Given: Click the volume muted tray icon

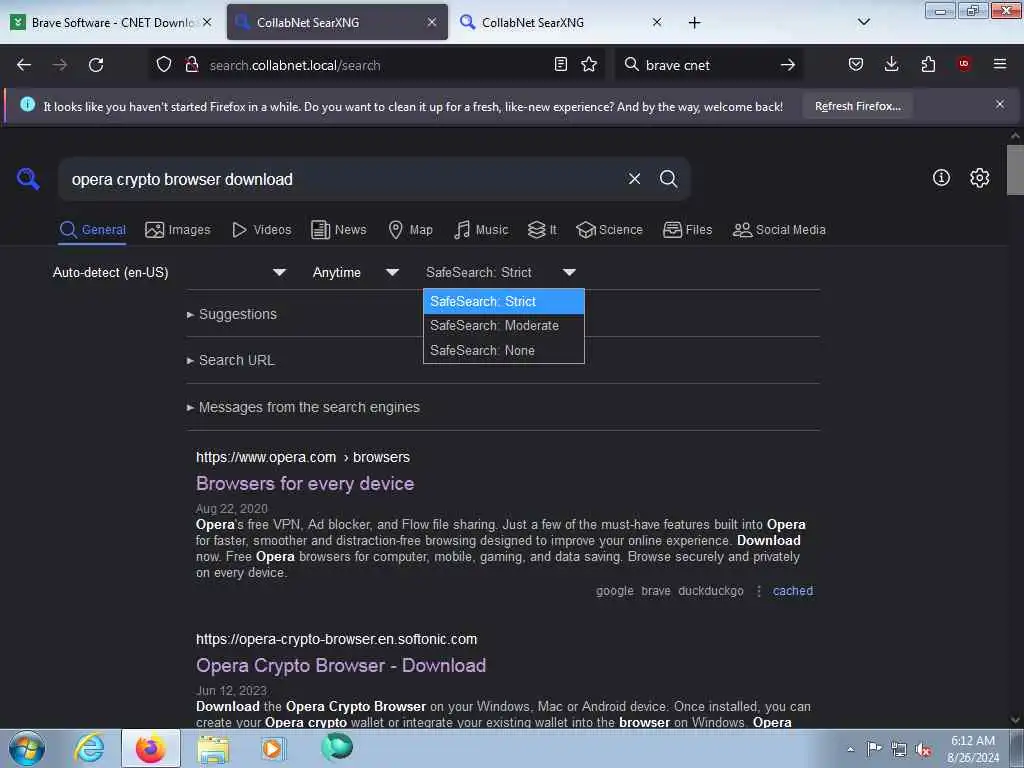Looking at the screenshot, I should pyautogui.click(x=923, y=749).
